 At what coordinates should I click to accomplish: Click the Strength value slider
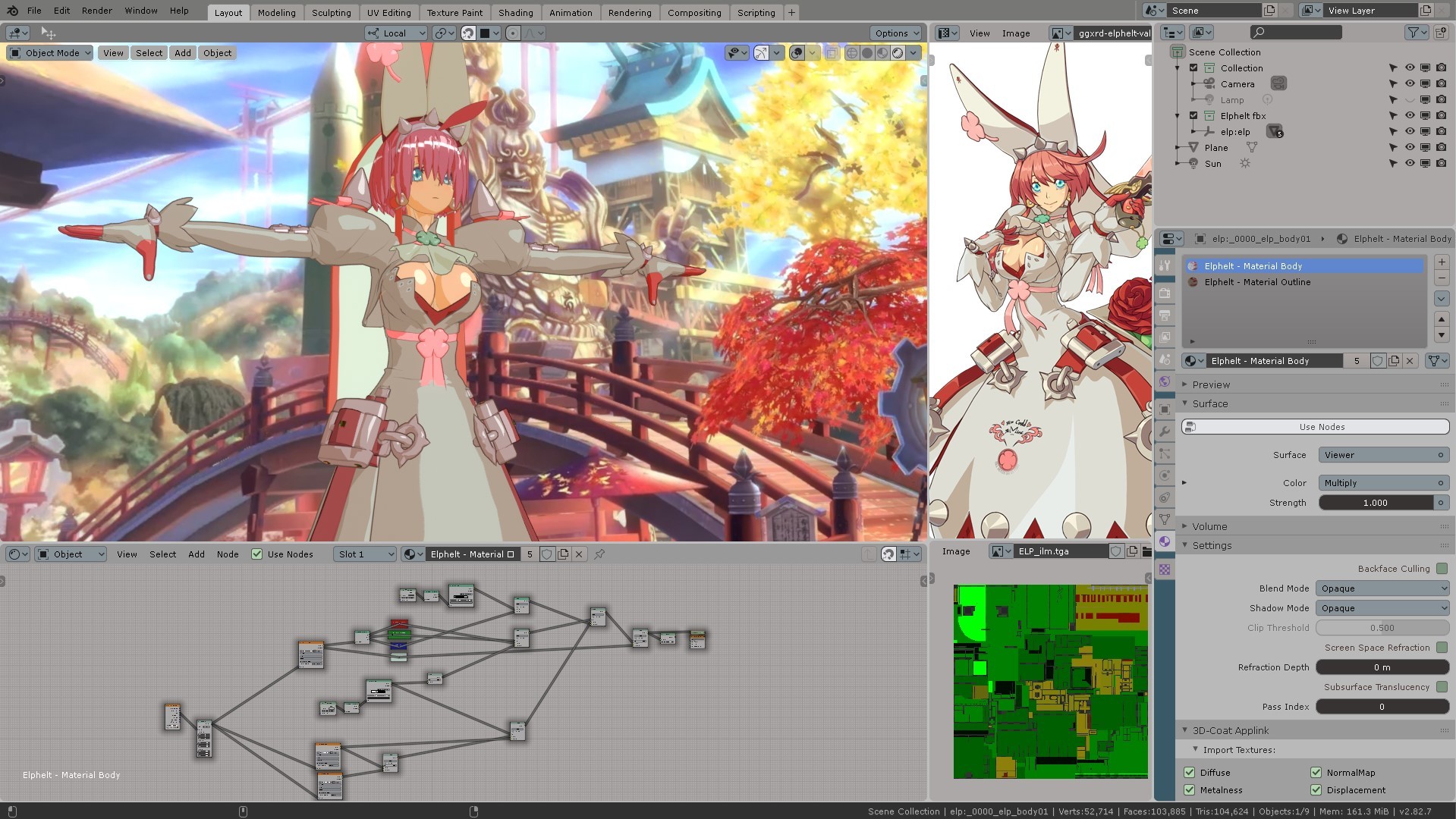(1375, 503)
